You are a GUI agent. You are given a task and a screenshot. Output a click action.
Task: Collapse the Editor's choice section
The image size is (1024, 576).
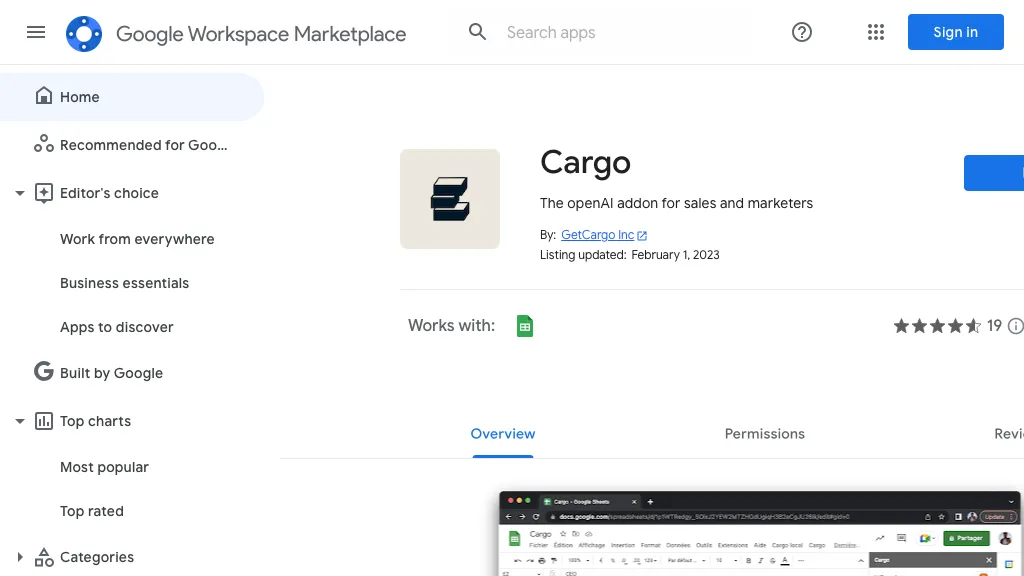[x=19, y=193]
